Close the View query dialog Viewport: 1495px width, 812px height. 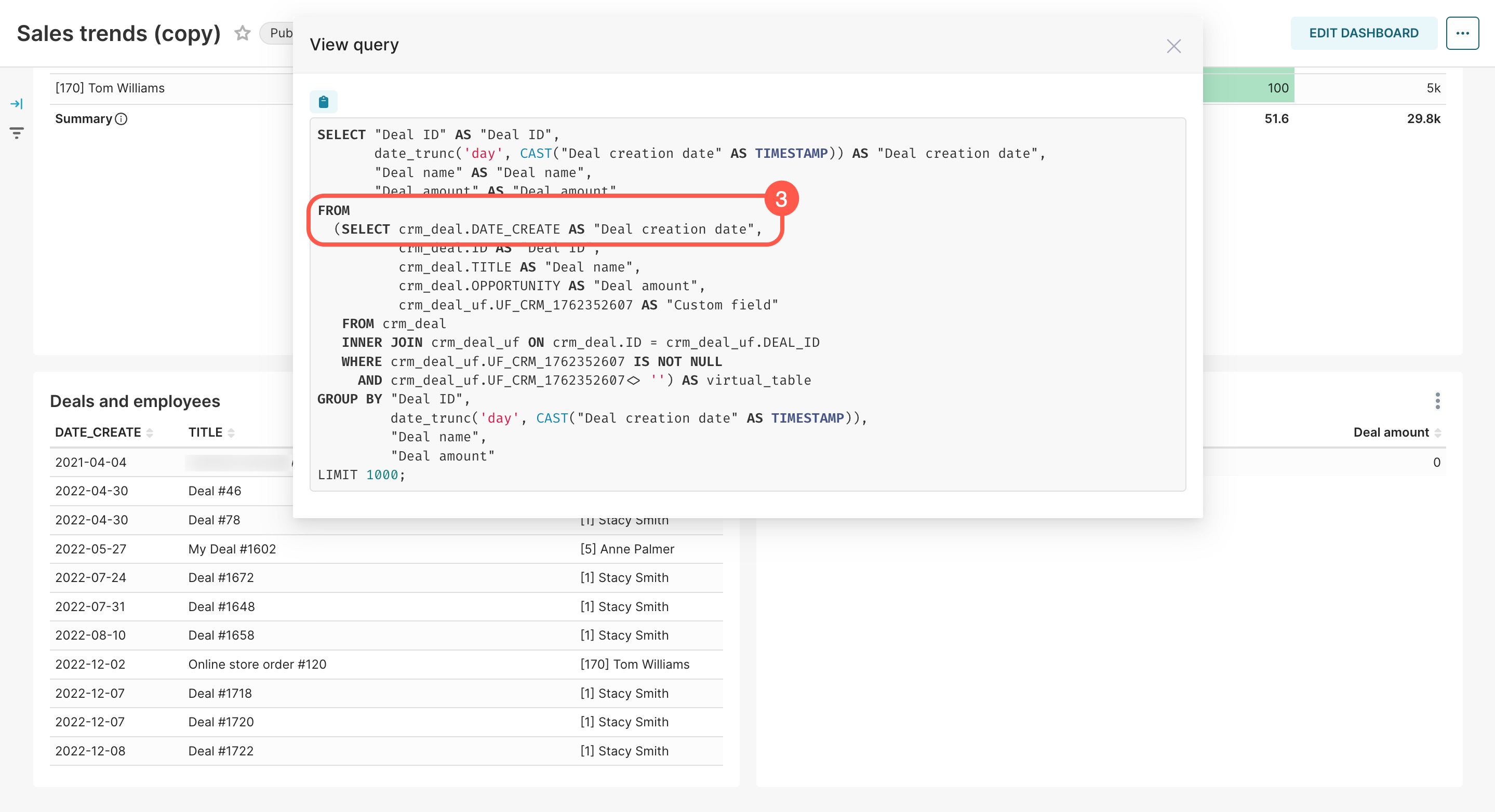tap(1173, 46)
